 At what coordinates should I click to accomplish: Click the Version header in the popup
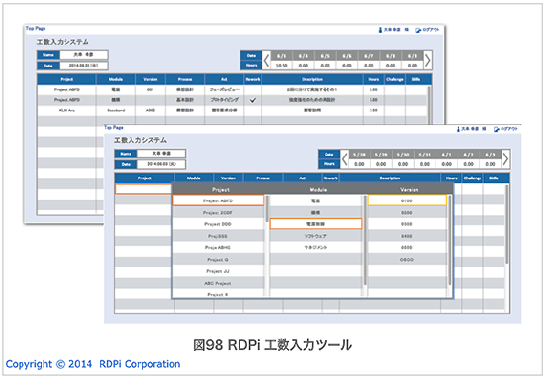tap(409, 190)
